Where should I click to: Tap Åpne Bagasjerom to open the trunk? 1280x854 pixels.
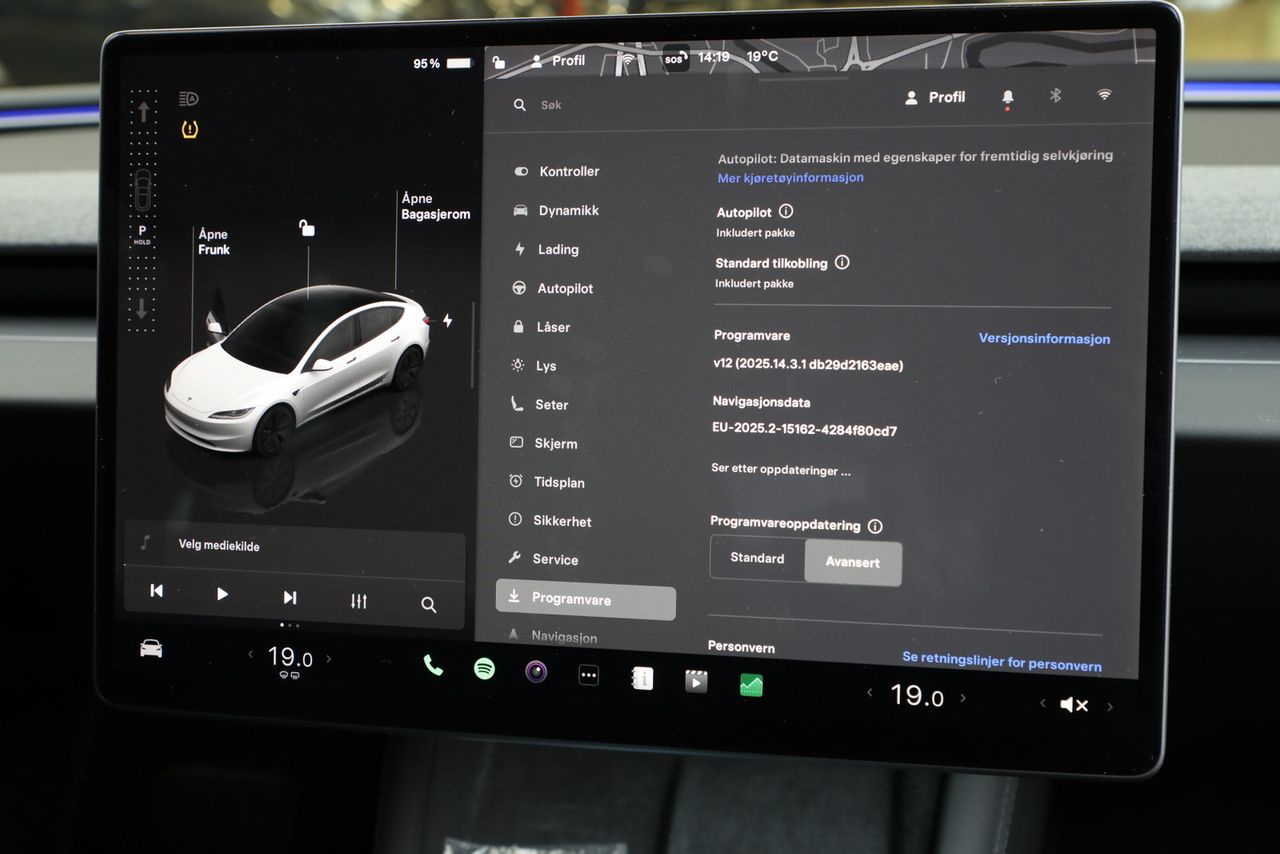click(x=436, y=206)
